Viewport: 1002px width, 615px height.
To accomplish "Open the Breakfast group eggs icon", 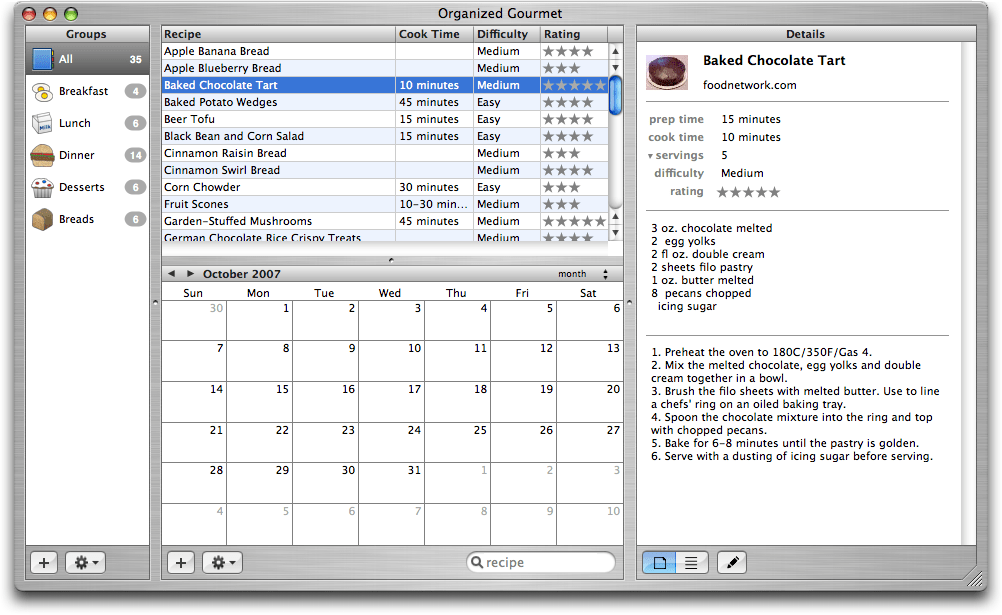I will point(43,92).
